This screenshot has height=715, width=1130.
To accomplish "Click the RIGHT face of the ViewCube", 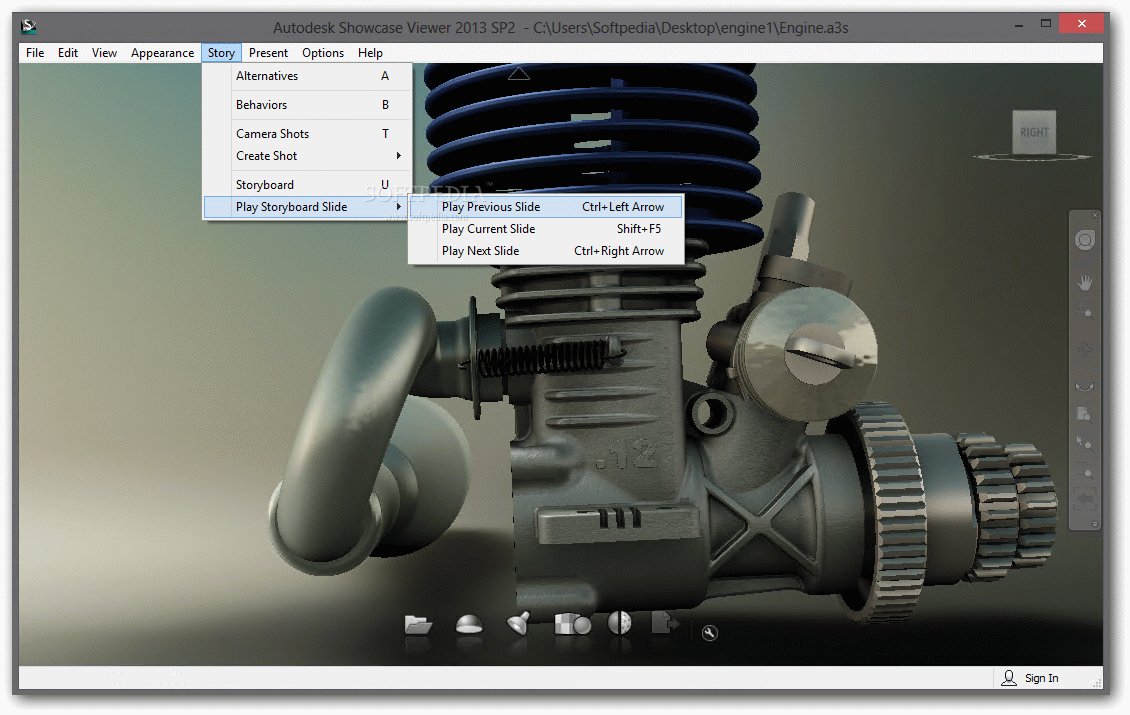I will click(x=1034, y=132).
